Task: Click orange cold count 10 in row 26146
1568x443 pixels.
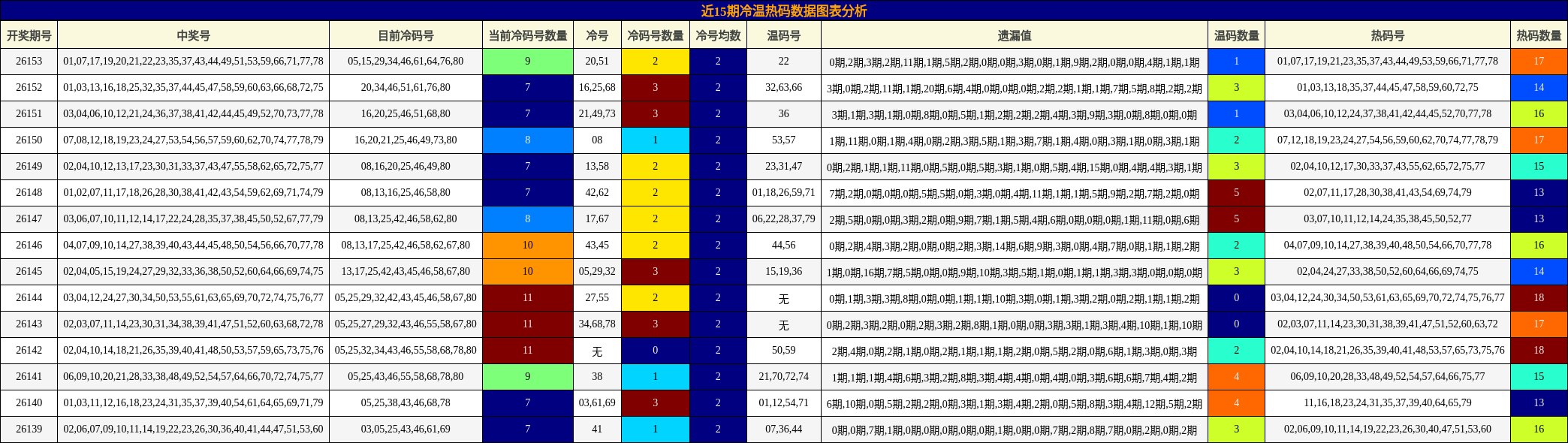Action: click(x=528, y=246)
